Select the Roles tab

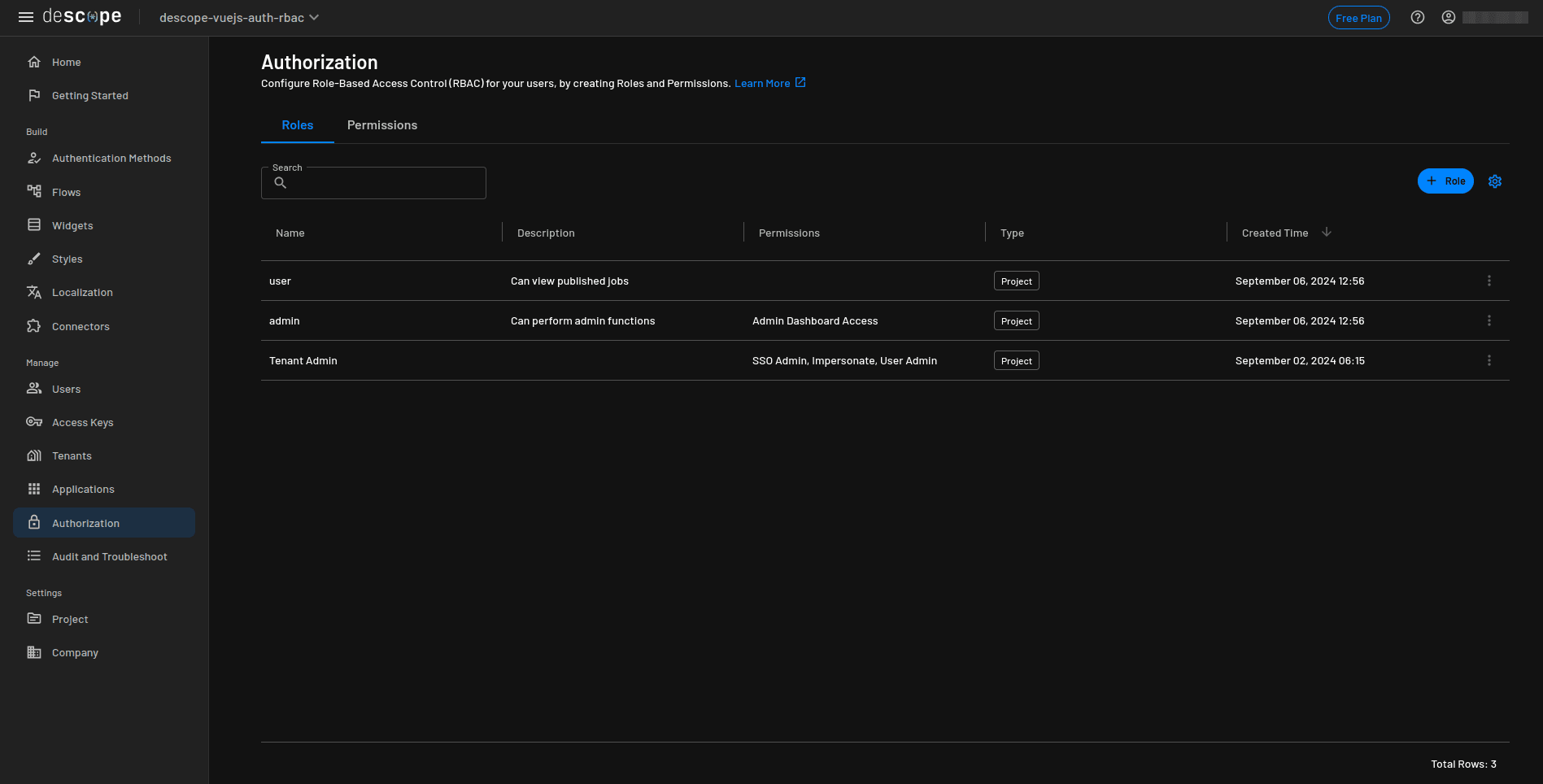click(x=297, y=124)
